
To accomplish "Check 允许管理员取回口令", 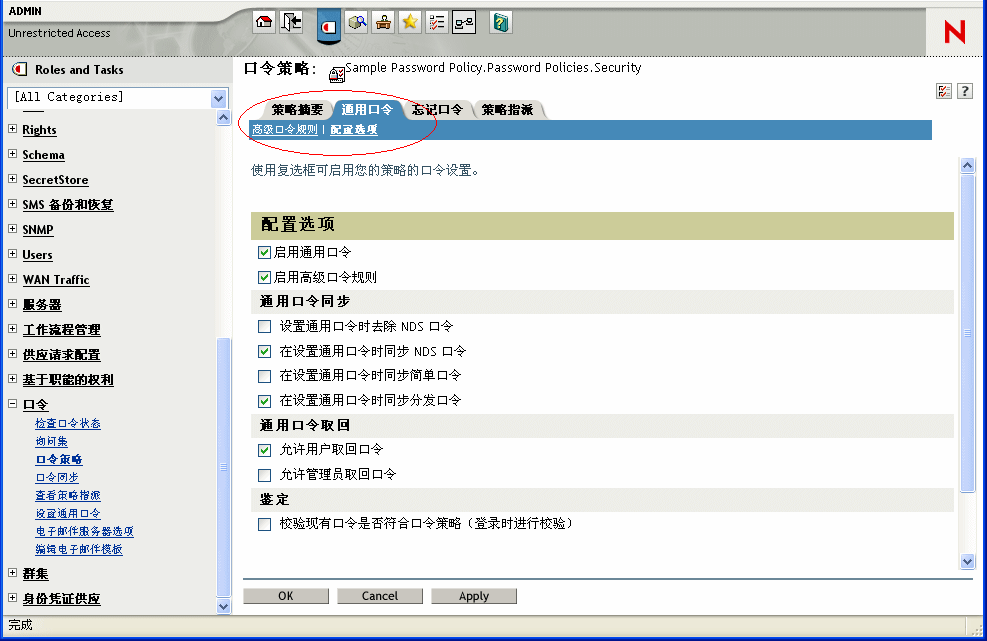I will coord(264,475).
